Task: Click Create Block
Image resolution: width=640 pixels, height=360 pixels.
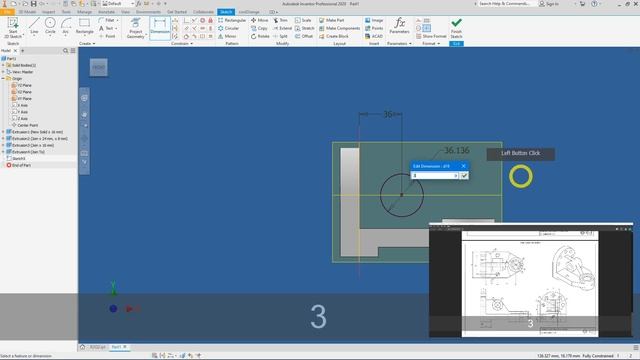Action: pyautogui.click(x=334, y=36)
